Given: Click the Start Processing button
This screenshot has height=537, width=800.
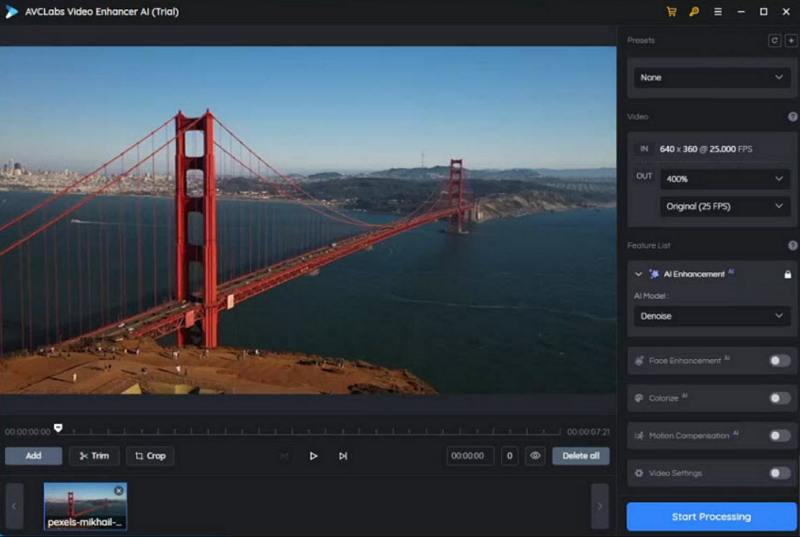Looking at the screenshot, I should tap(711, 517).
